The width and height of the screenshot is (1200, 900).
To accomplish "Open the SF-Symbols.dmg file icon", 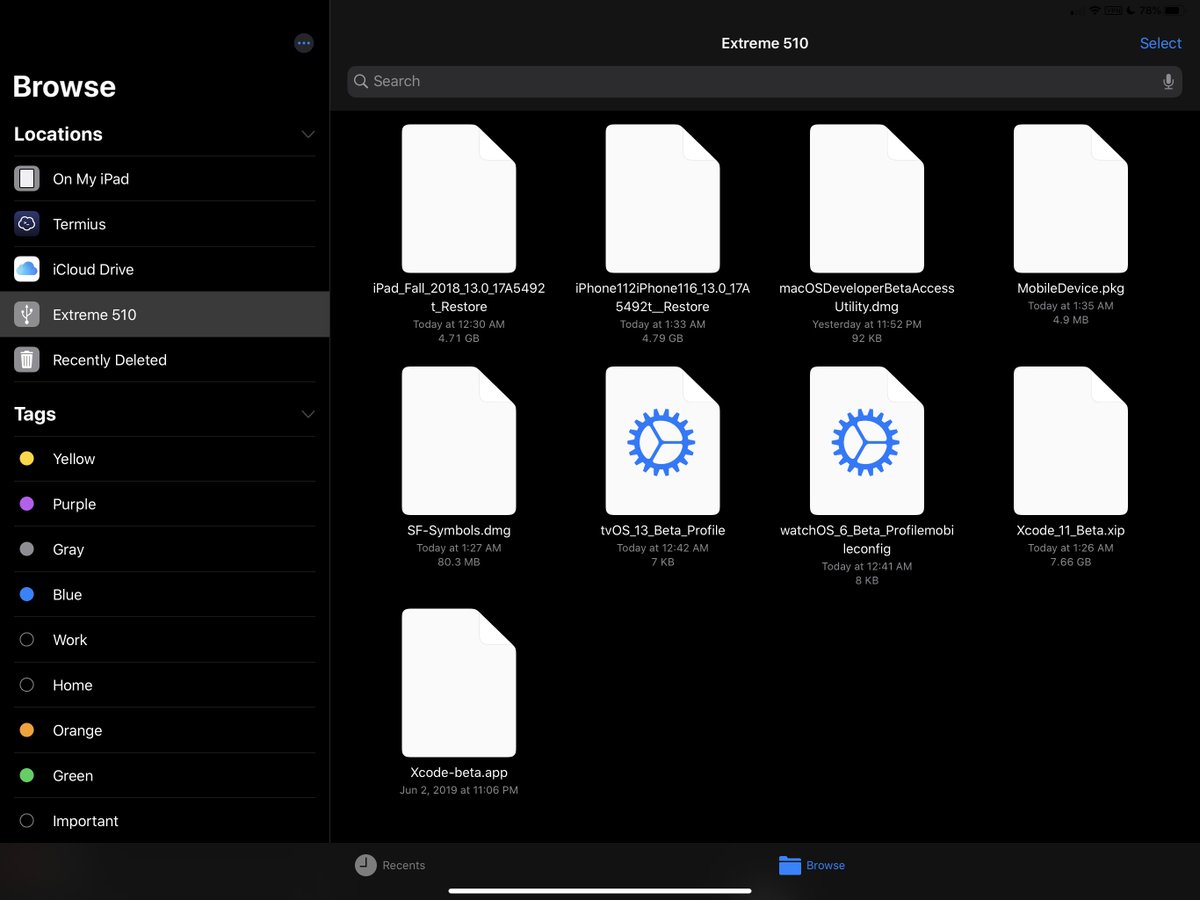I will coord(459,441).
